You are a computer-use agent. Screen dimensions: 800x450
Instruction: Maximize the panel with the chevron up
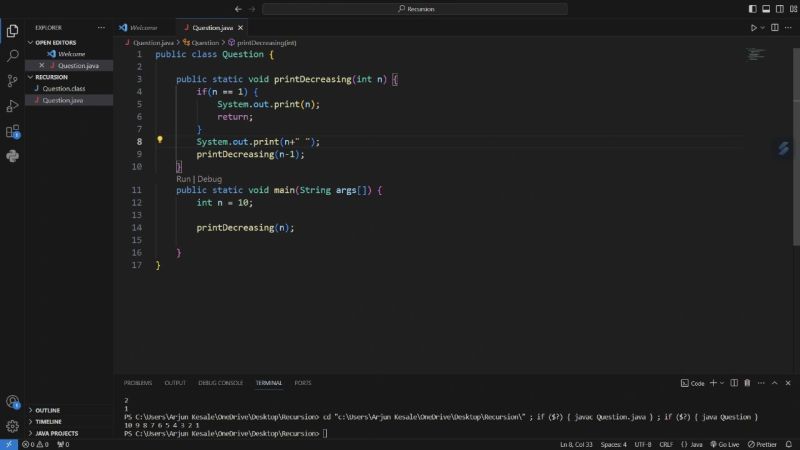tap(774, 383)
